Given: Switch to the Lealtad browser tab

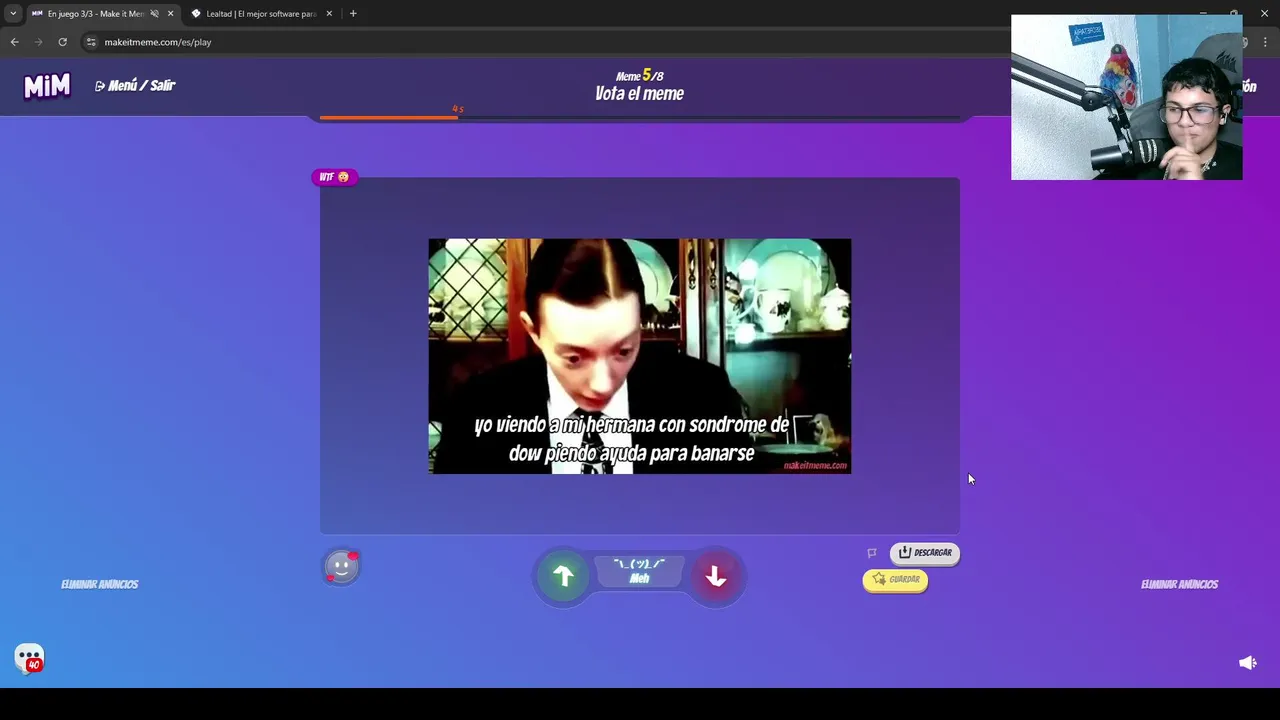Looking at the screenshot, I should (x=260, y=14).
